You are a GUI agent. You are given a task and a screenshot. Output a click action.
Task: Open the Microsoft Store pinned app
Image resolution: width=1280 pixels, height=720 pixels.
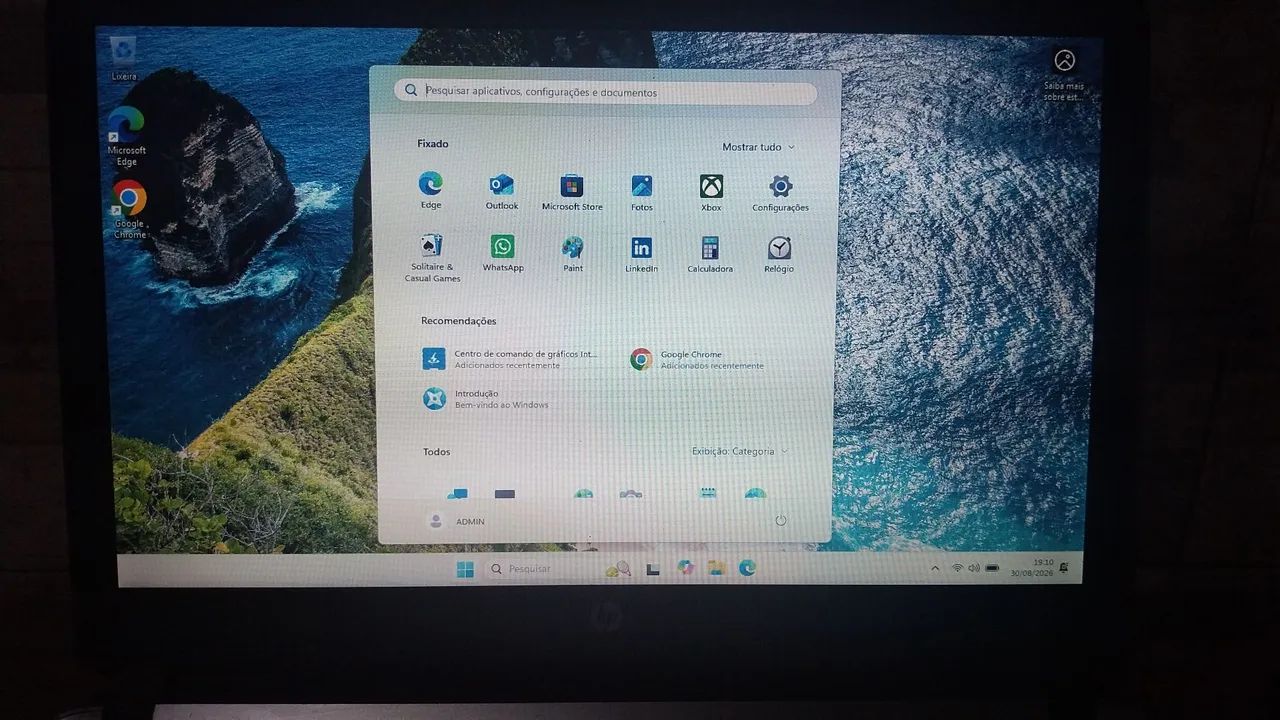(572, 191)
